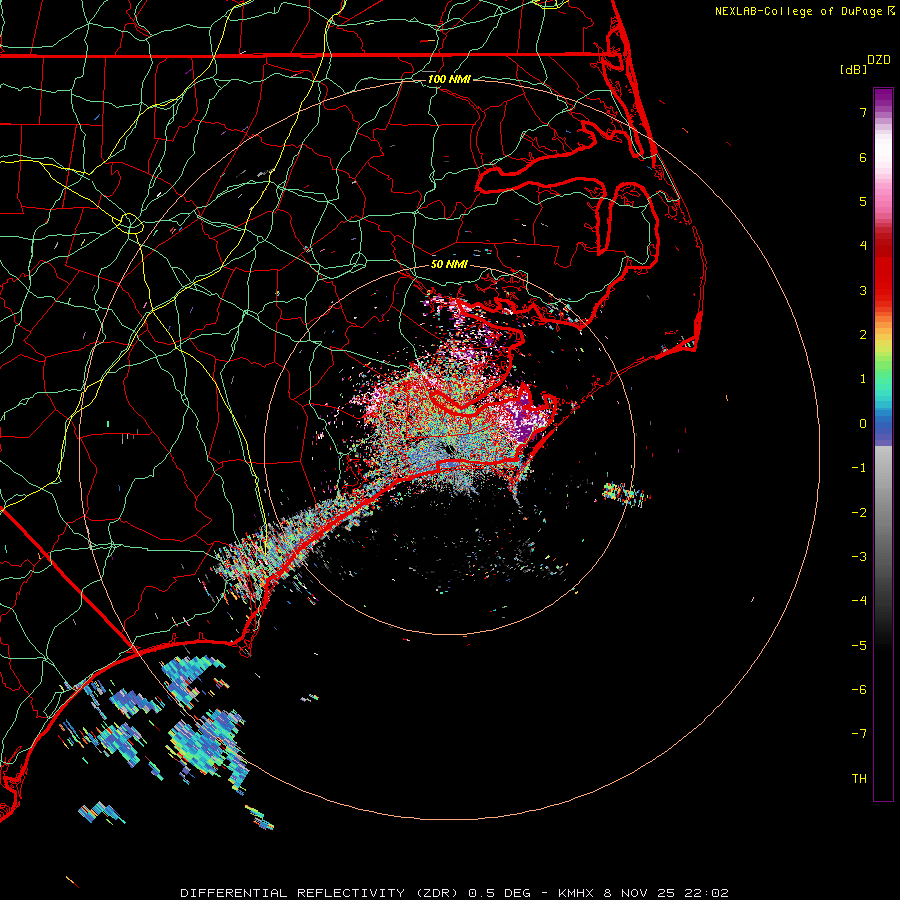Click the -4 dB scale label

tap(859, 601)
